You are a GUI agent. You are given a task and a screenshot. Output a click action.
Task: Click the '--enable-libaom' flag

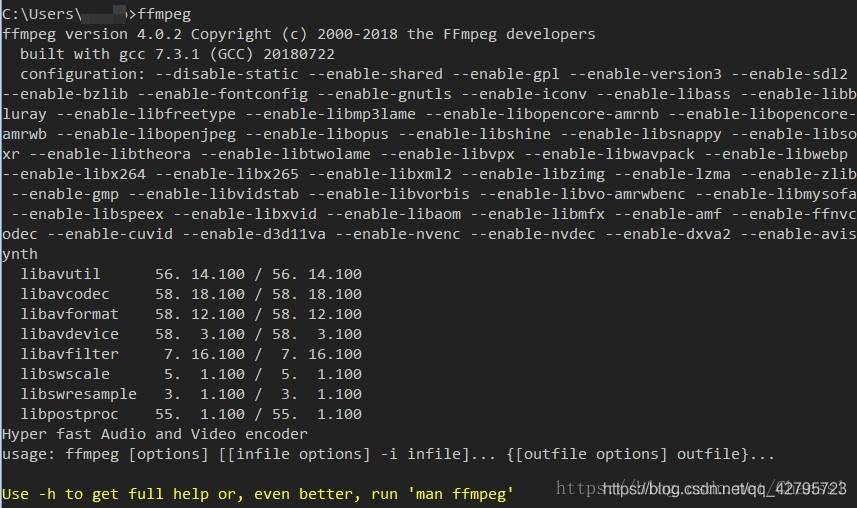click(394, 214)
